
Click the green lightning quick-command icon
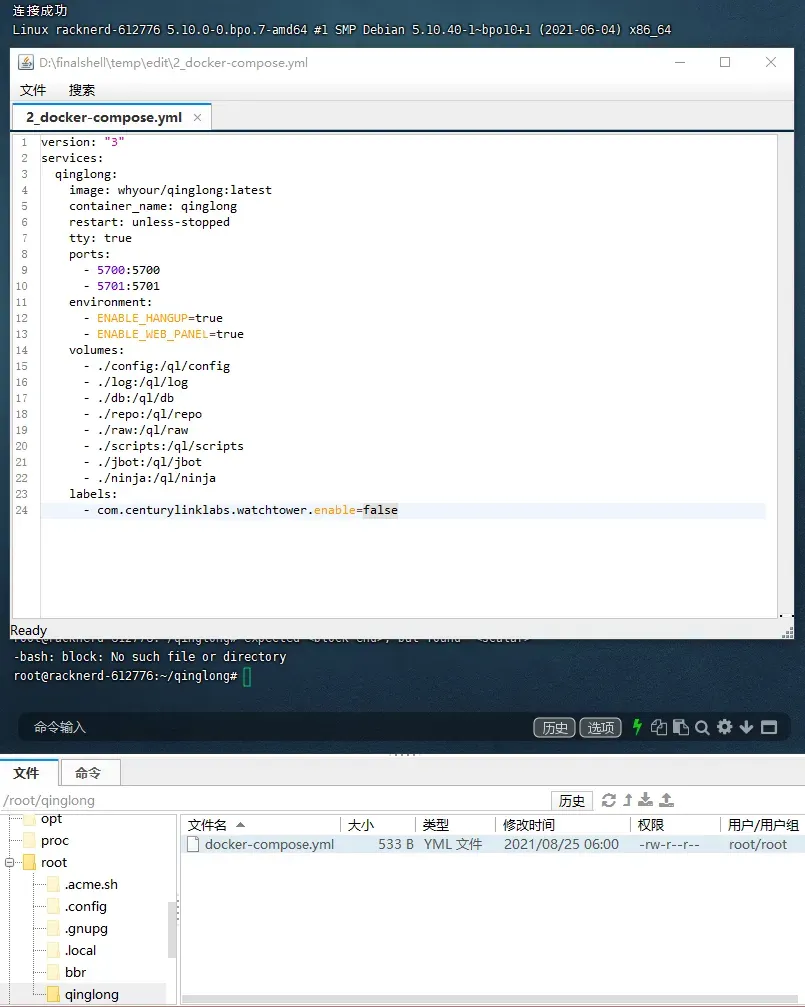pos(637,727)
